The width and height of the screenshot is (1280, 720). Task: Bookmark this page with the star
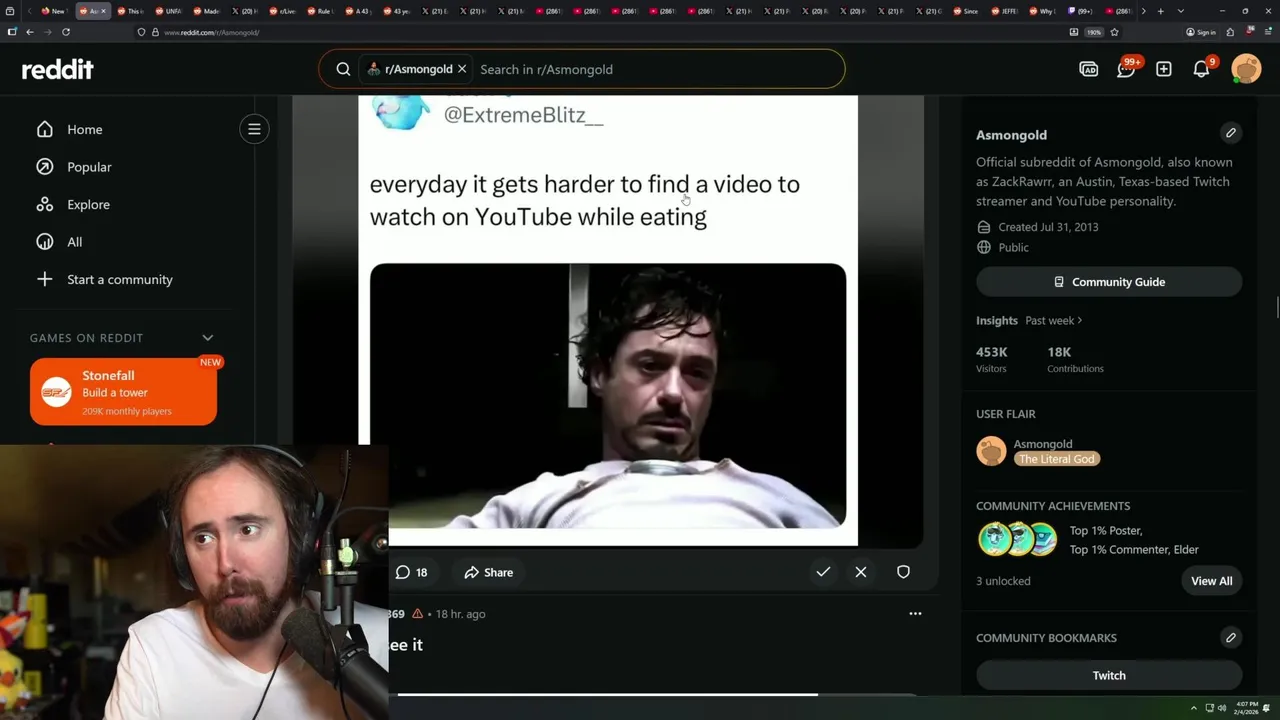1114,32
